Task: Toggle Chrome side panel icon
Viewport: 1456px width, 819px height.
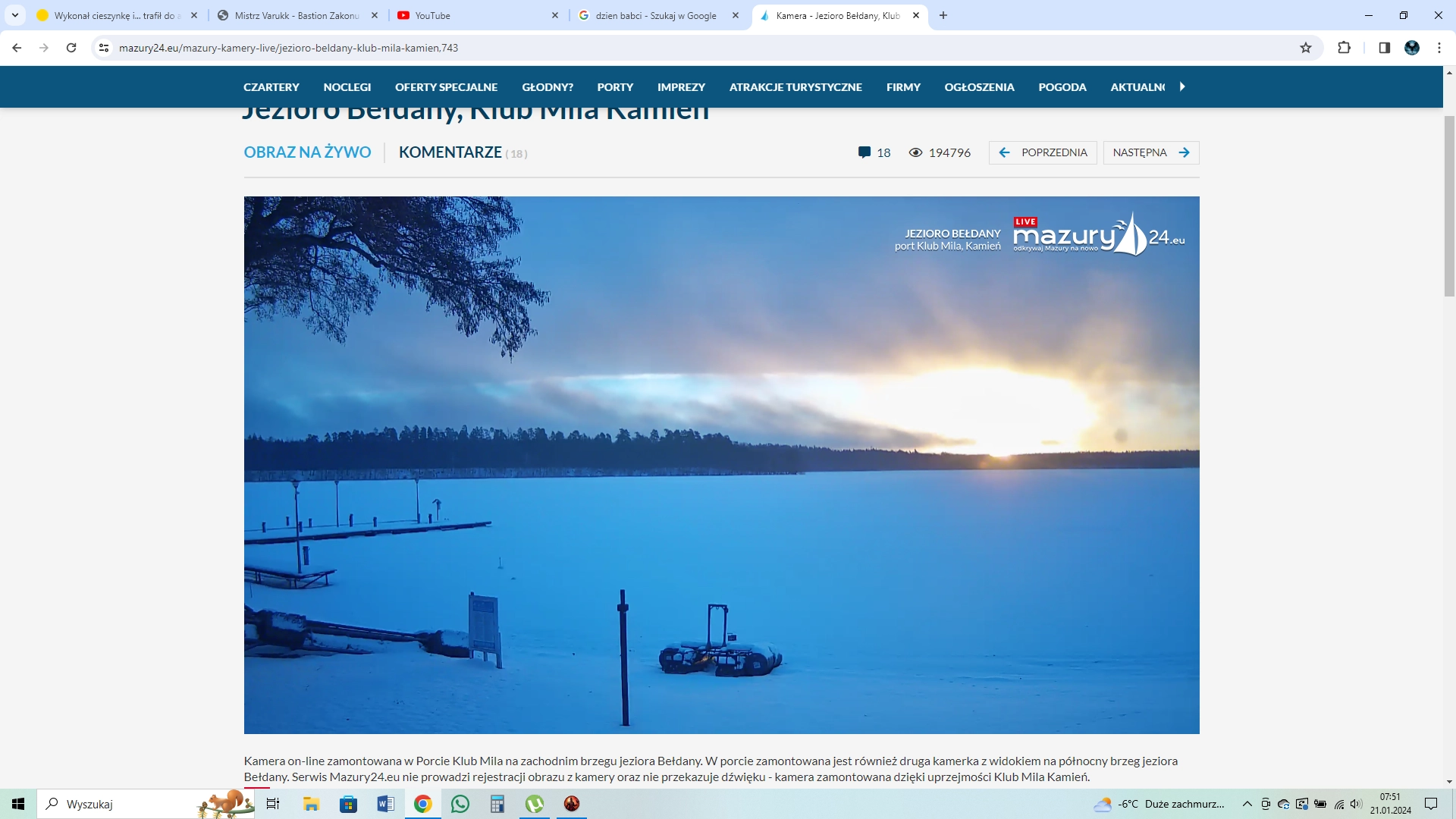Action: (1384, 48)
